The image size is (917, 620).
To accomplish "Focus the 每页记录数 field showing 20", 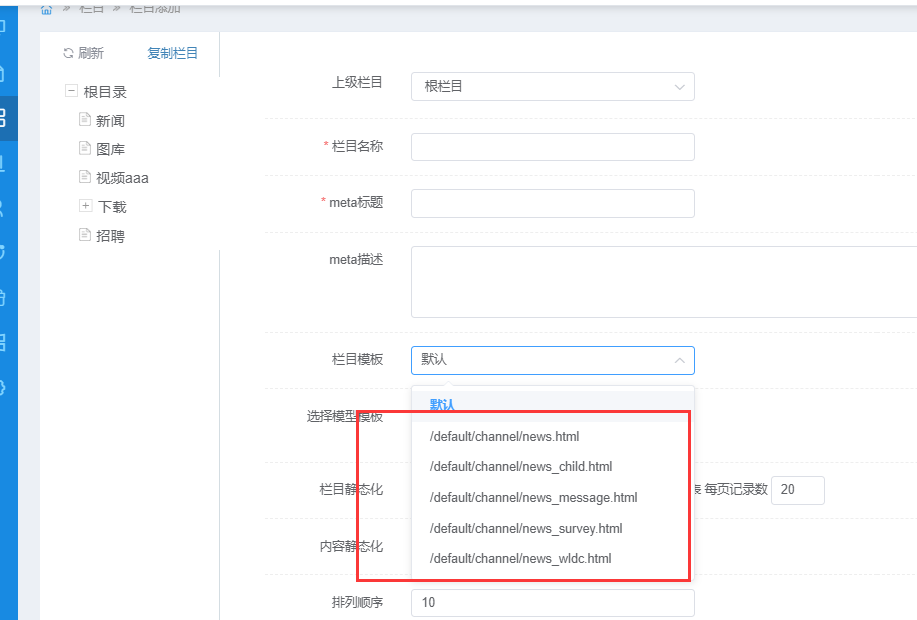I will [x=798, y=490].
